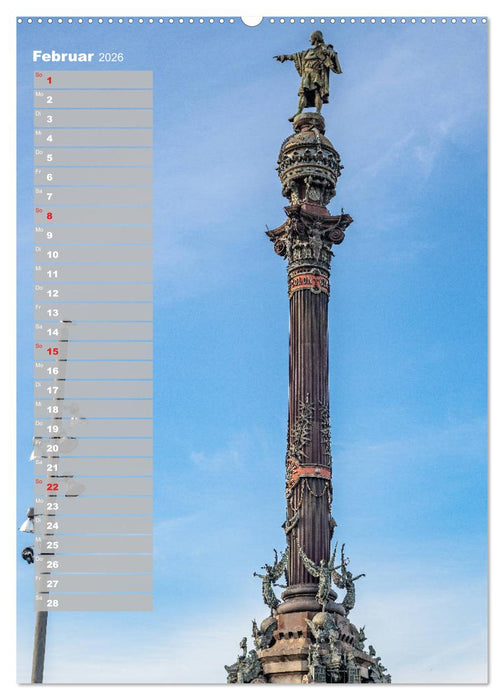Image resolution: width=504 pixels, height=700 pixels.
Task: Select the date row 24
Action: click(93, 525)
